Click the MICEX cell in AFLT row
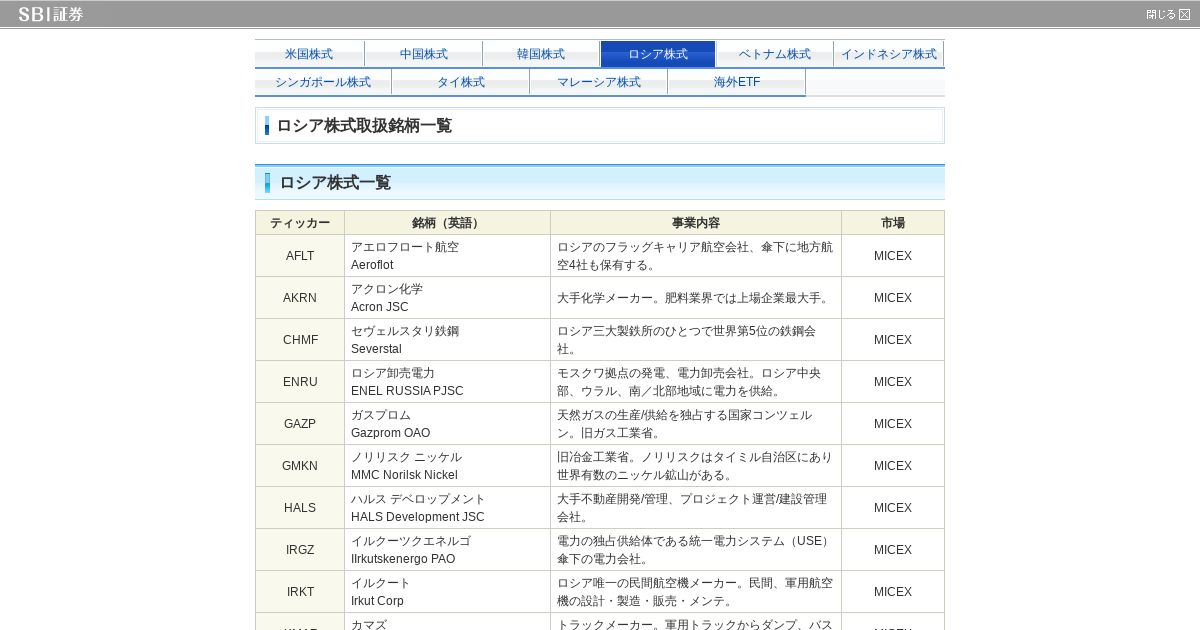The width and height of the screenshot is (1200, 630). coord(893,256)
